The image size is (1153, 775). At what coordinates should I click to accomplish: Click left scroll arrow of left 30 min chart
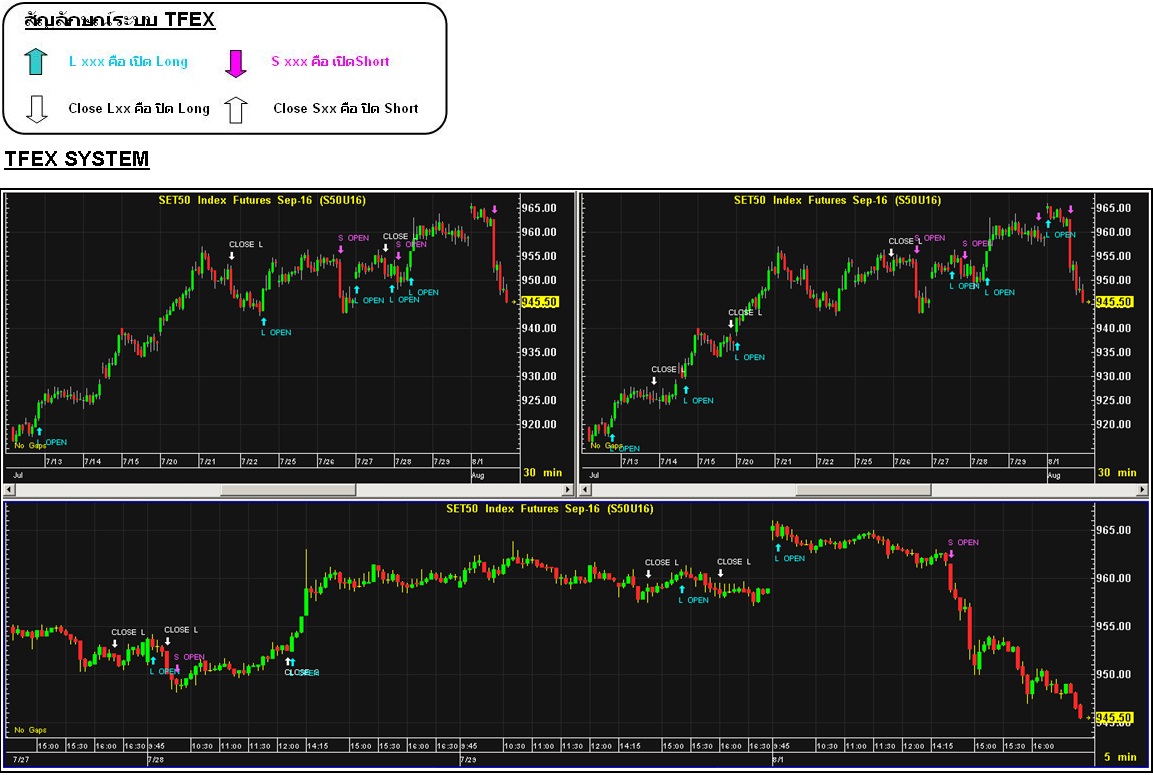tap(10, 489)
